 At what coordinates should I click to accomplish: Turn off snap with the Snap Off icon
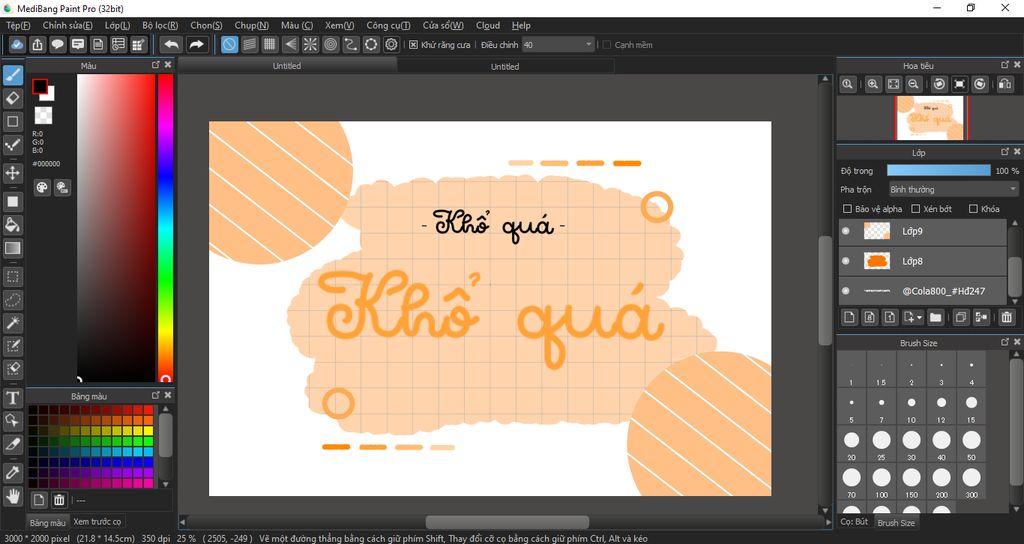point(229,44)
